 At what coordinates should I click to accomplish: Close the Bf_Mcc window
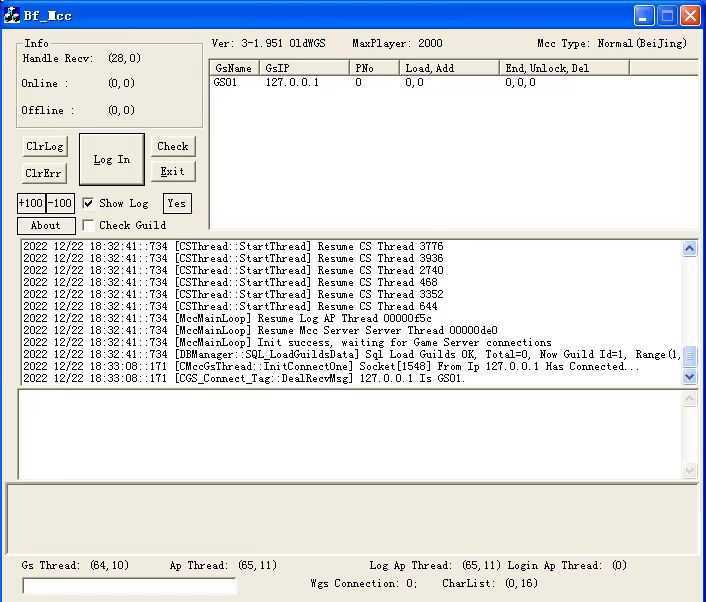click(x=690, y=15)
